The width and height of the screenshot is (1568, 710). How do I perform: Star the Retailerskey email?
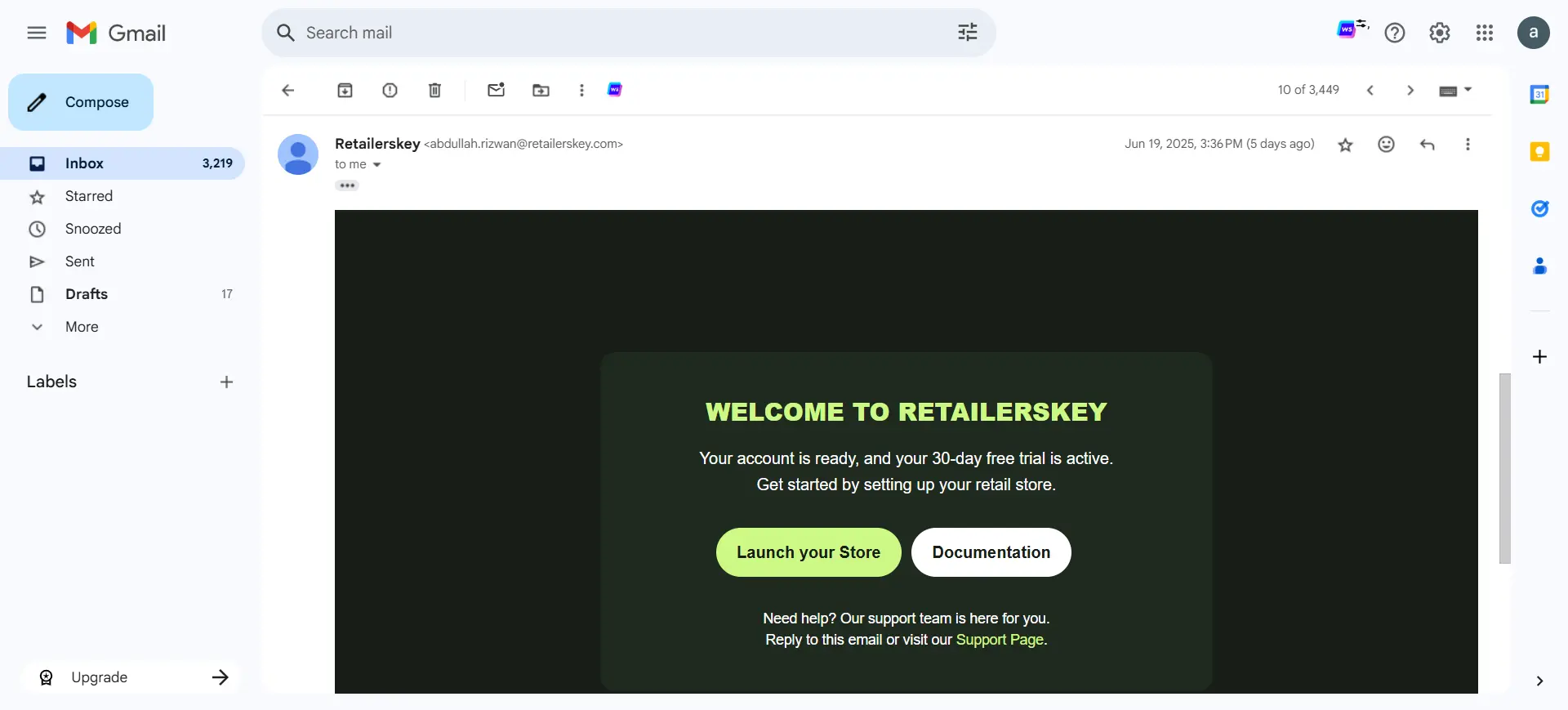click(x=1345, y=145)
